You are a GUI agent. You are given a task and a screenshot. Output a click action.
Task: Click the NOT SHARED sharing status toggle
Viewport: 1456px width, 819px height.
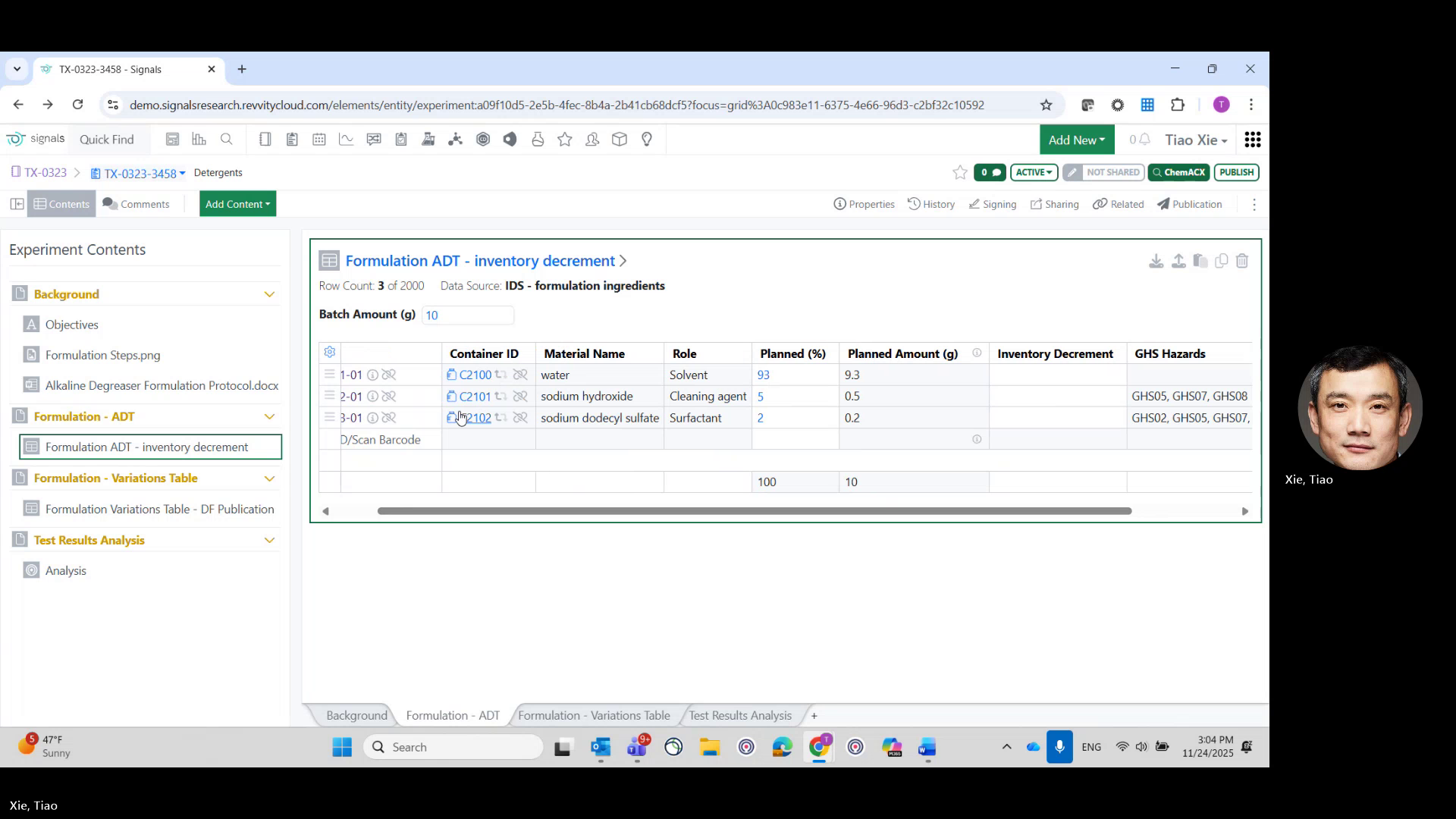(x=1103, y=172)
